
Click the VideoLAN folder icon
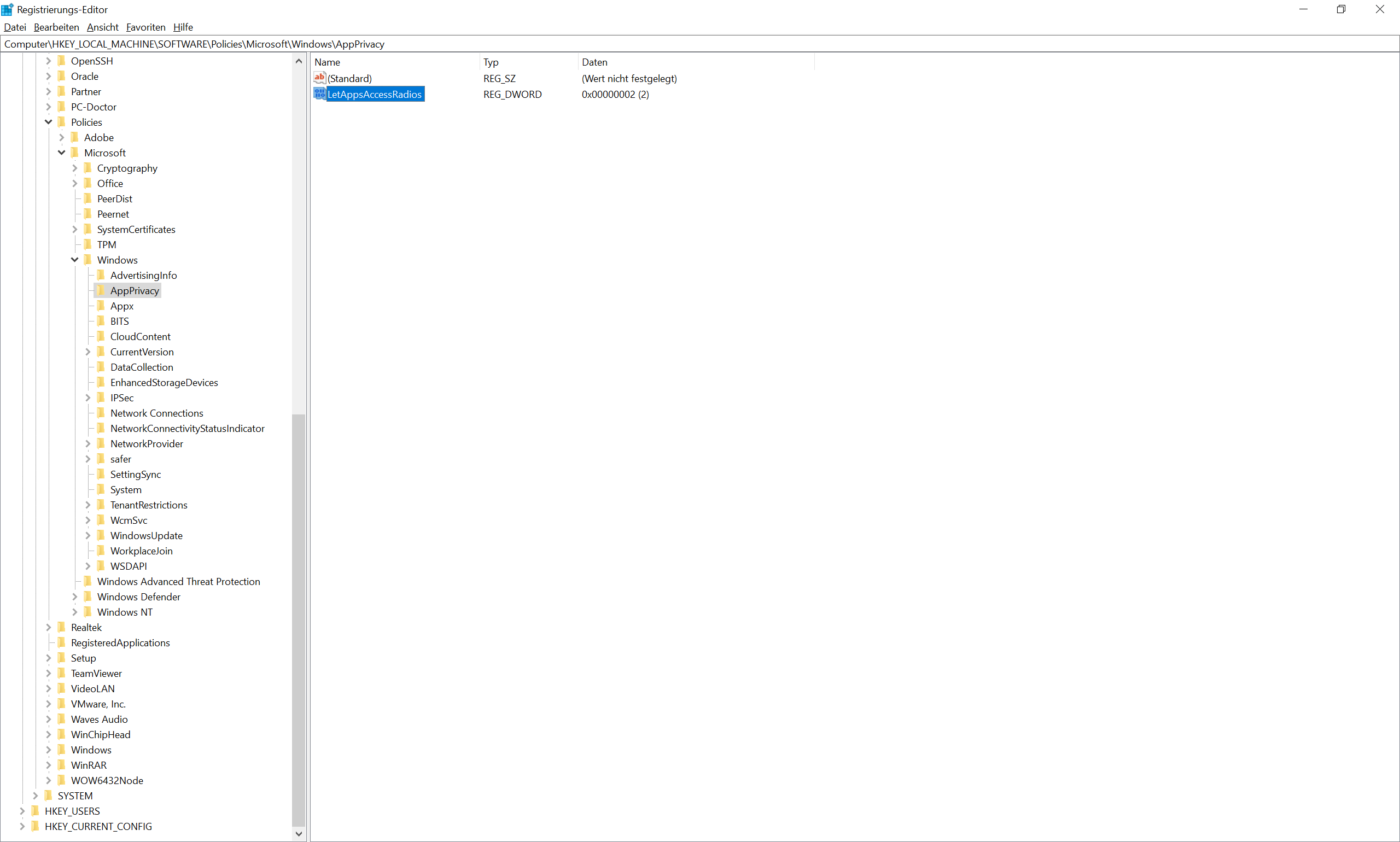pos(62,688)
